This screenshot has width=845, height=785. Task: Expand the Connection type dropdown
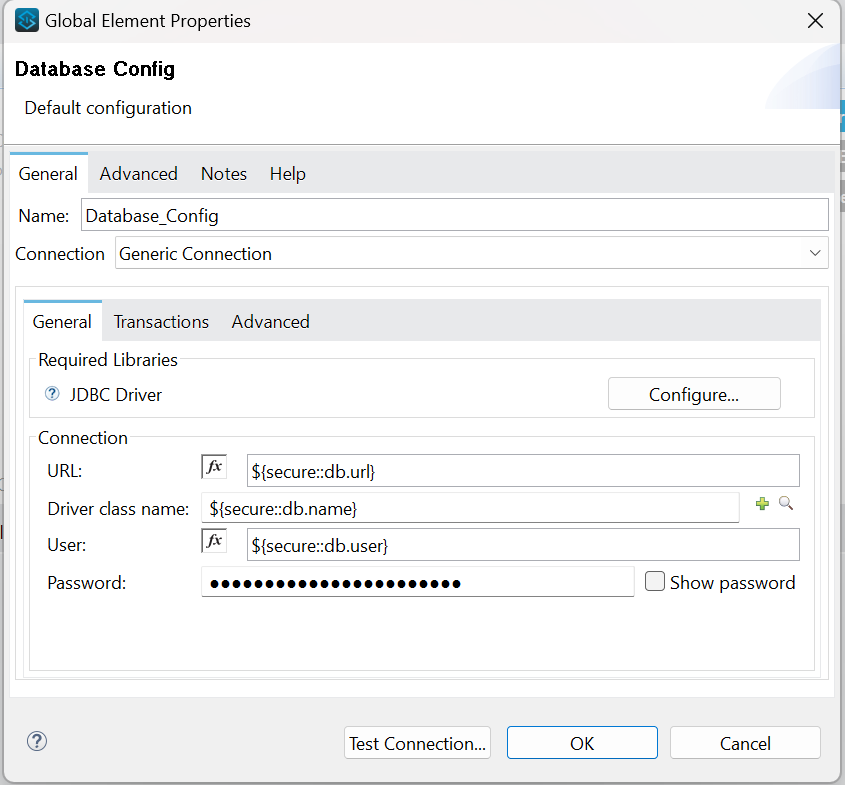[x=814, y=254]
